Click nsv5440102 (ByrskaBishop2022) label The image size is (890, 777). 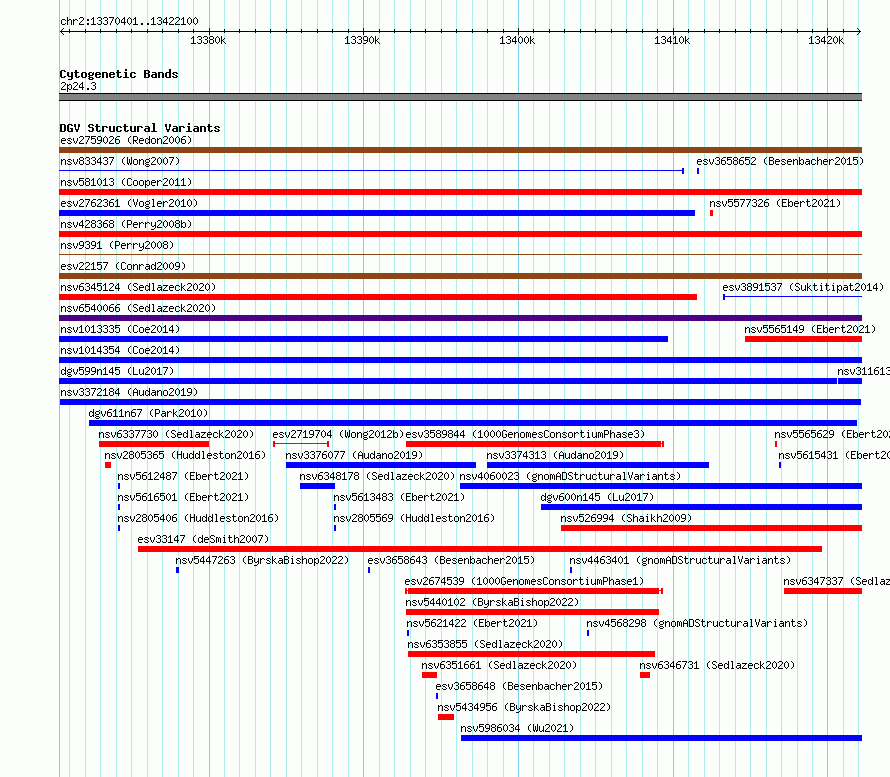492,602
